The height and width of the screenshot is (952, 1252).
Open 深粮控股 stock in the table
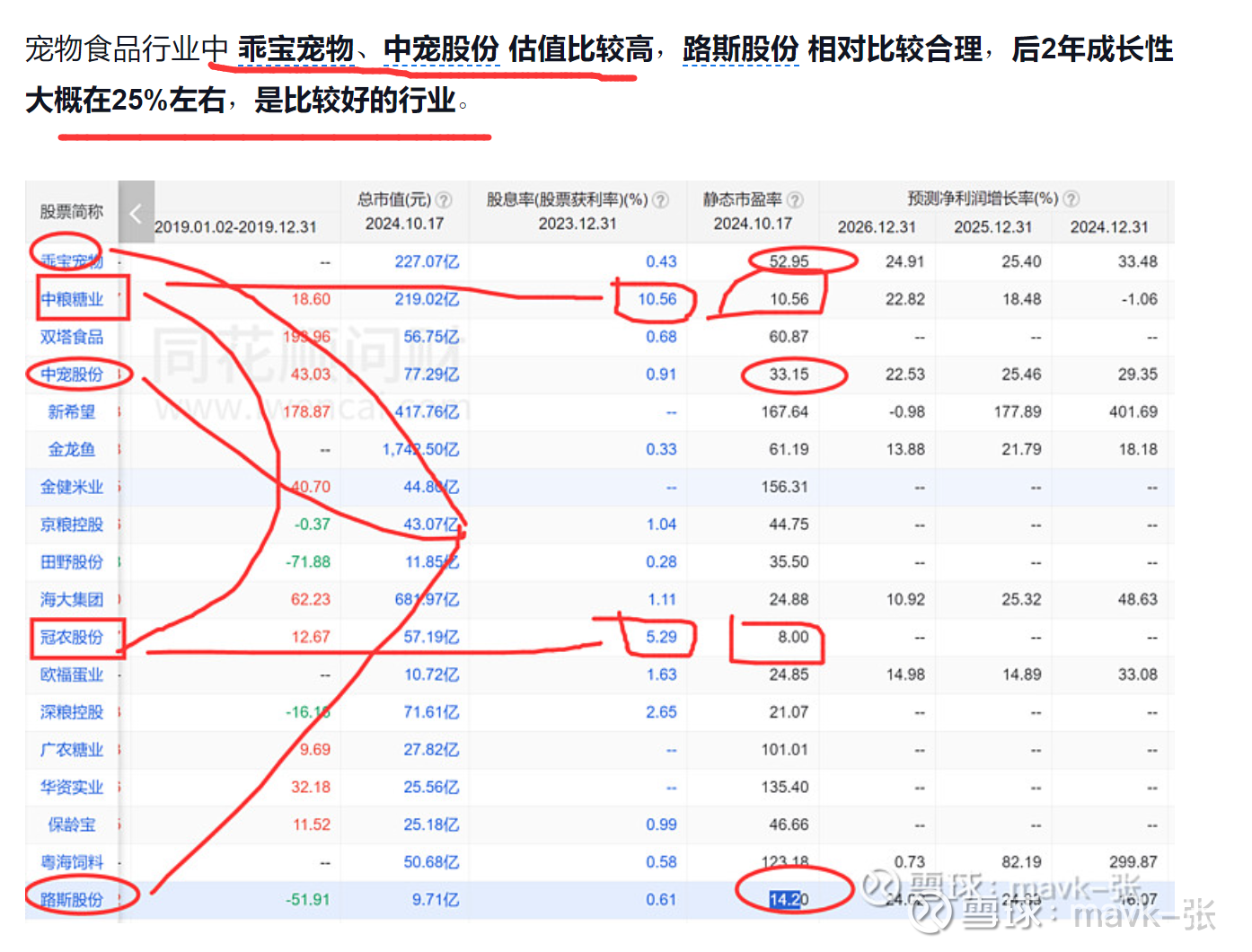(72, 712)
